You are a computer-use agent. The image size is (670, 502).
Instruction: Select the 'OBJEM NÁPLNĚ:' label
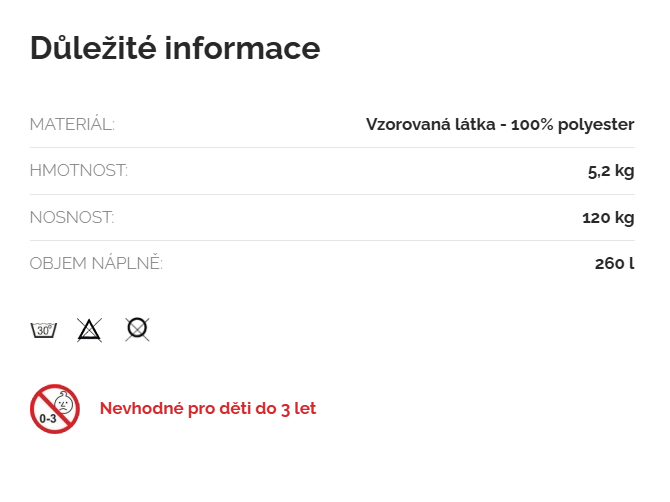[x=96, y=264]
